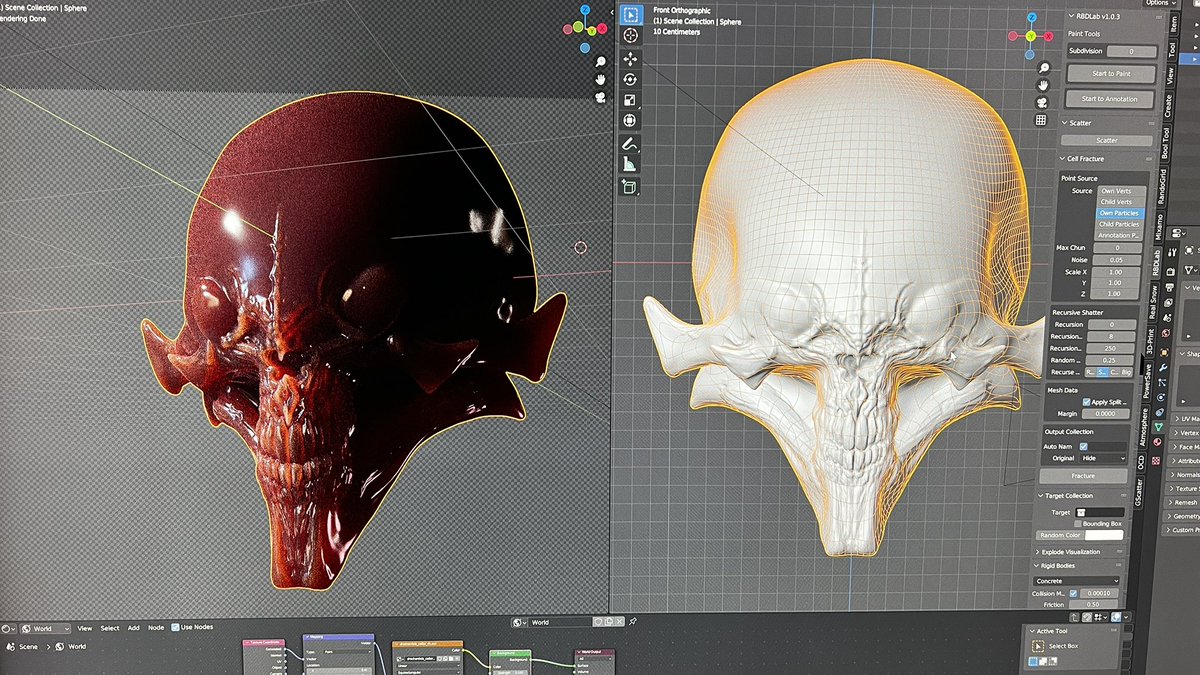Open green Object Data tab in Properties editor
Image resolution: width=1200 pixels, height=675 pixels.
coord(1158,426)
